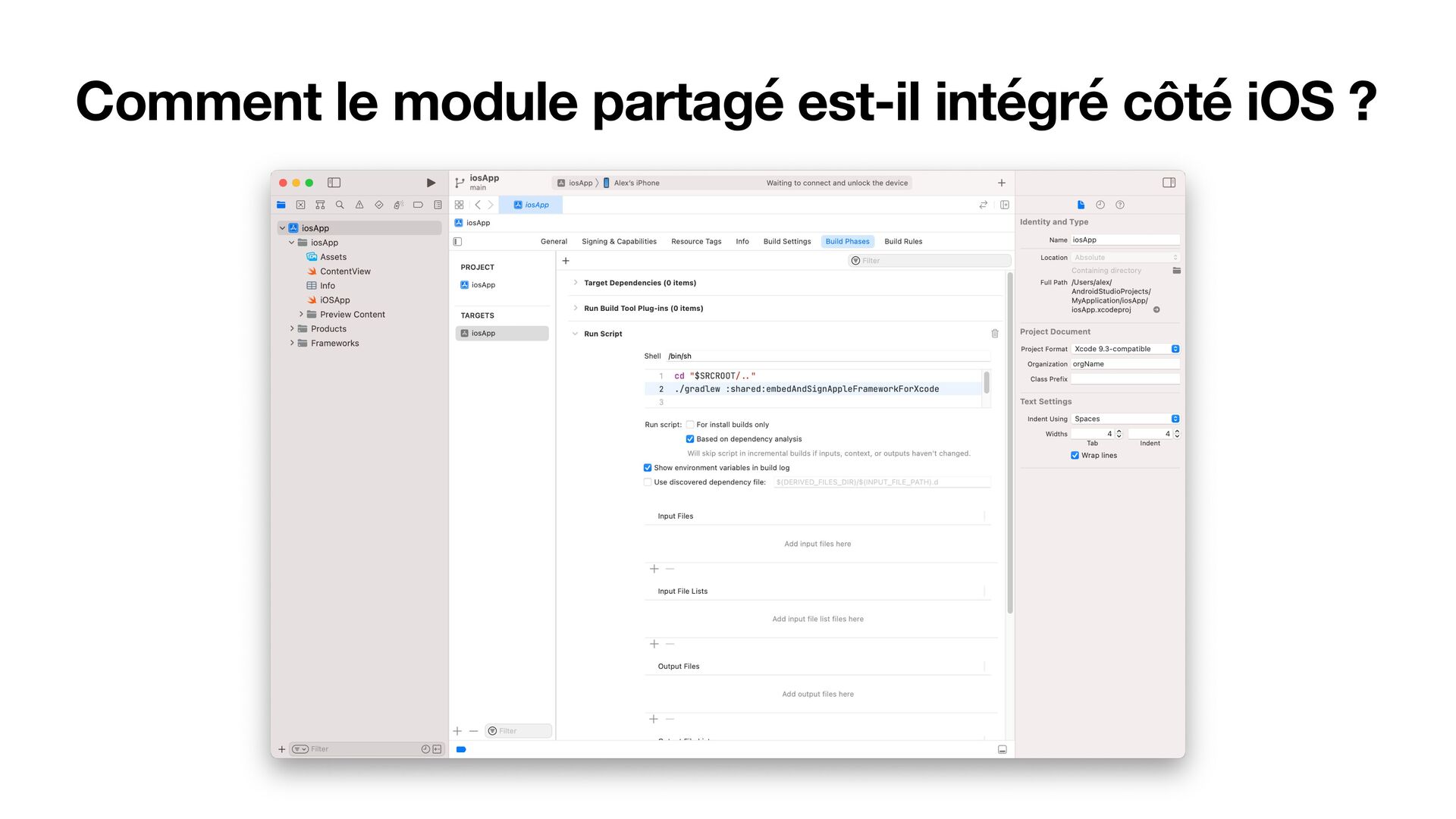Toggle the debug area at the bottom right
Screen dimensions: 1456x819
tap(1002, 749)
